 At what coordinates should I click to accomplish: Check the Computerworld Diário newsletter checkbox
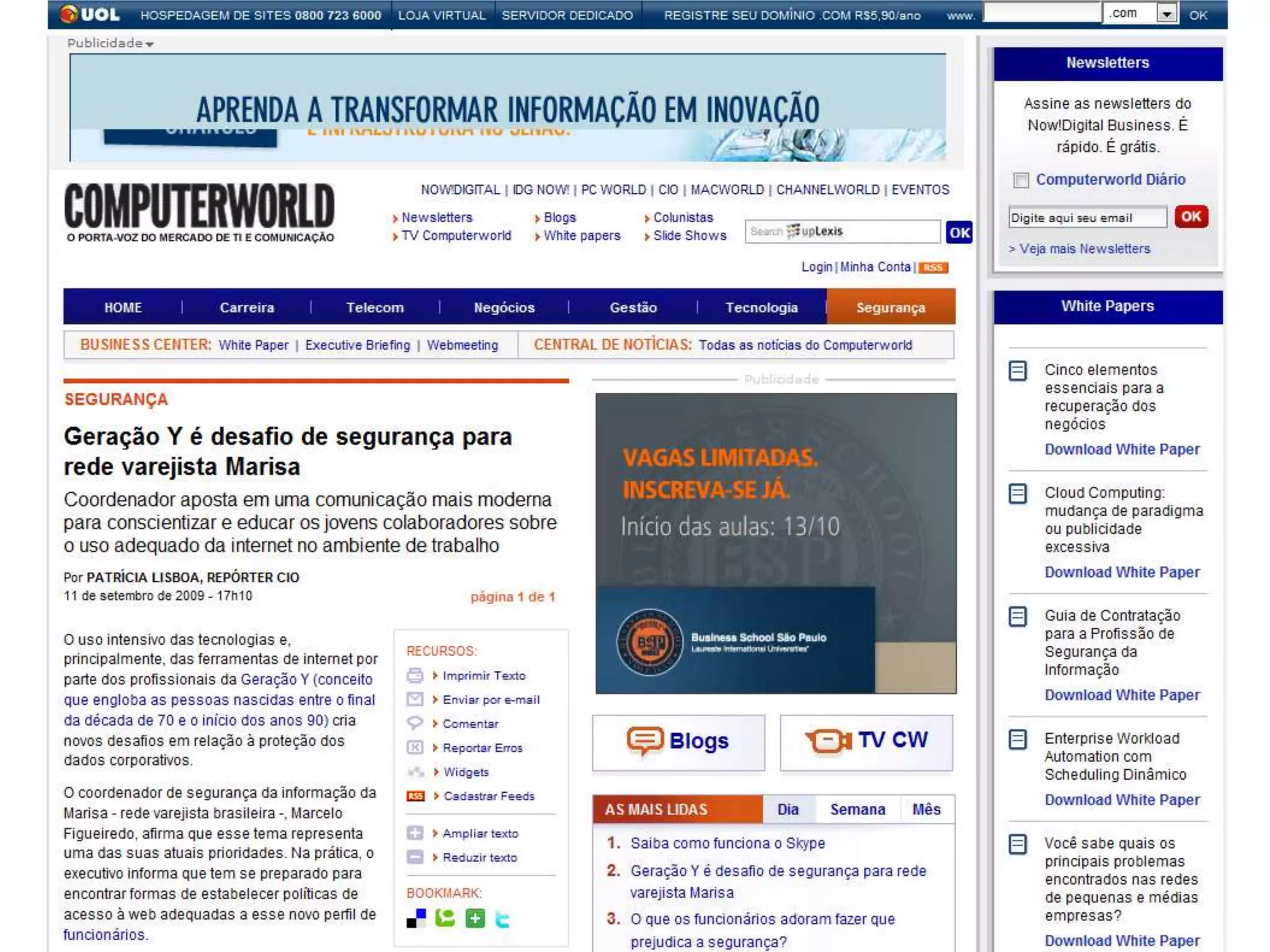point(1021,180)
